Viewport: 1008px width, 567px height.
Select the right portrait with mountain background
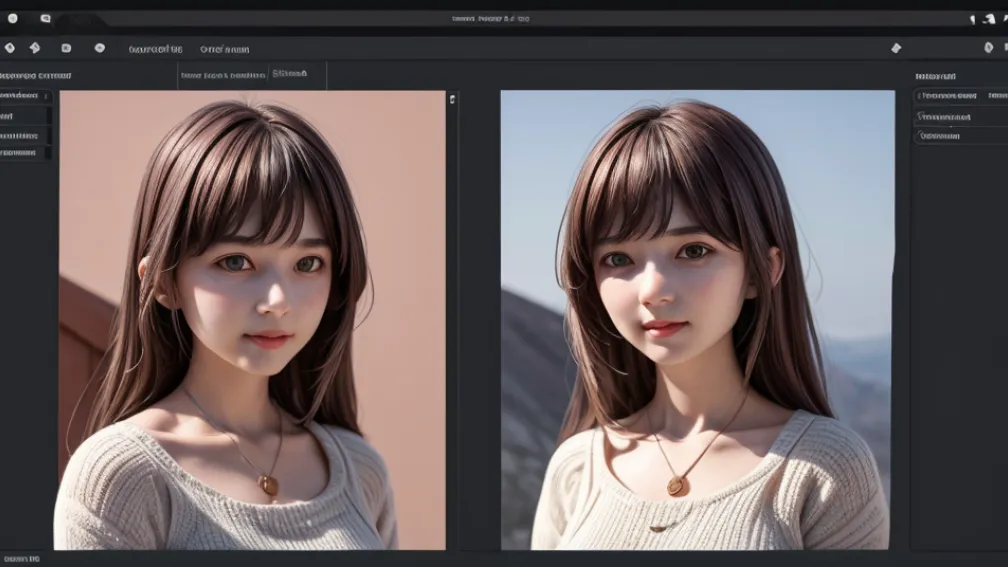point(698,320)
